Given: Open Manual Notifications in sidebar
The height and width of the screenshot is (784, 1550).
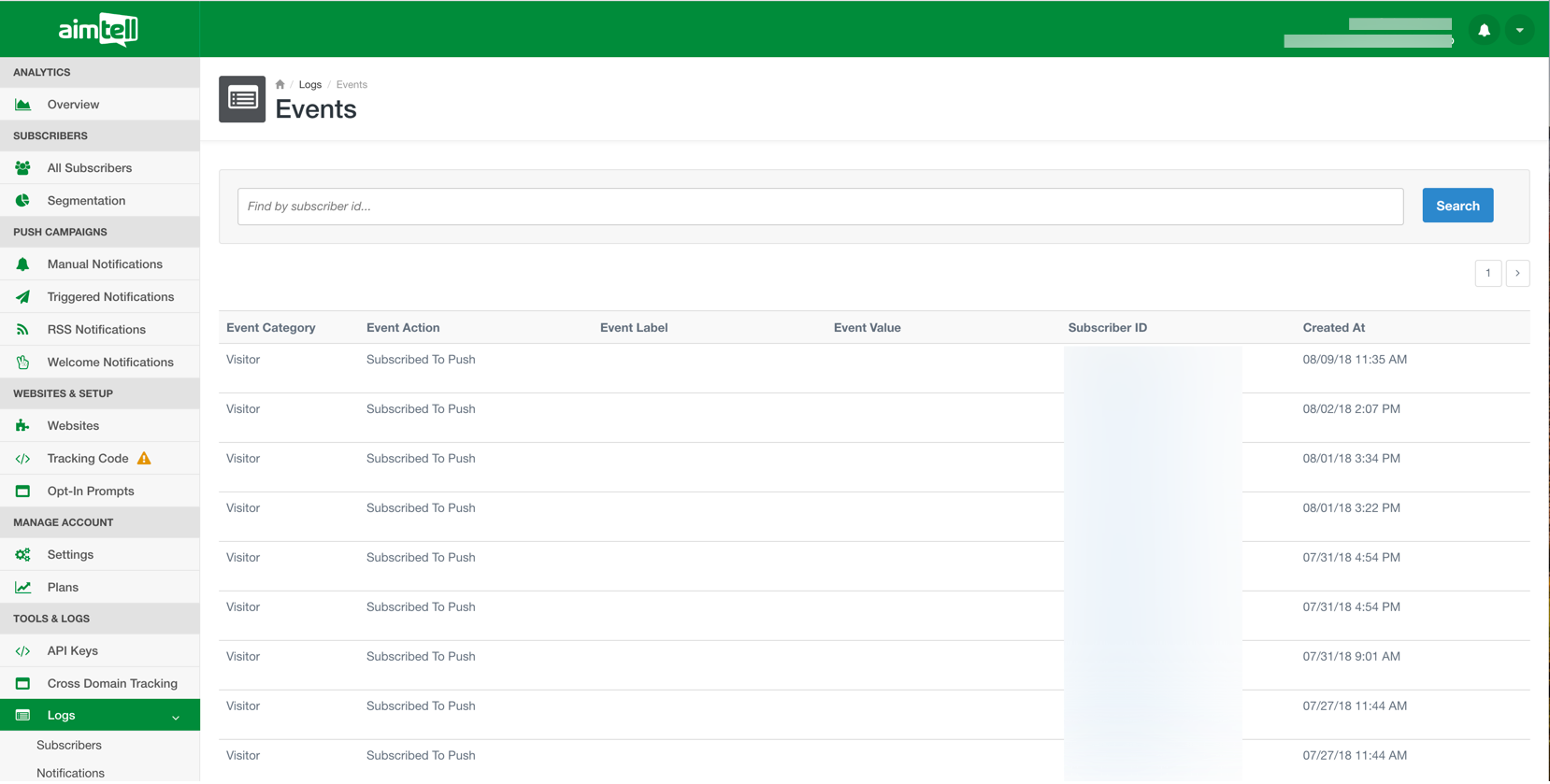Looking at the screenshot, I should tap(105, 264).
